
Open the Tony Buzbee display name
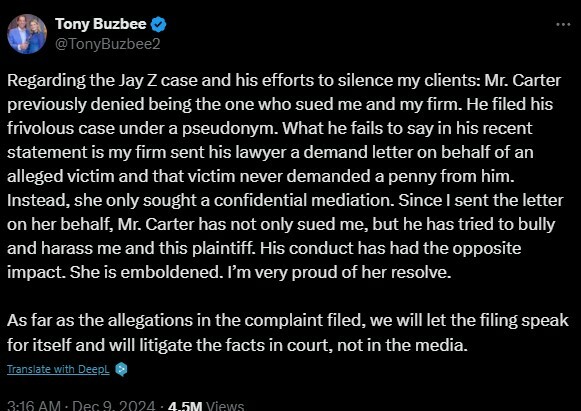101,24
